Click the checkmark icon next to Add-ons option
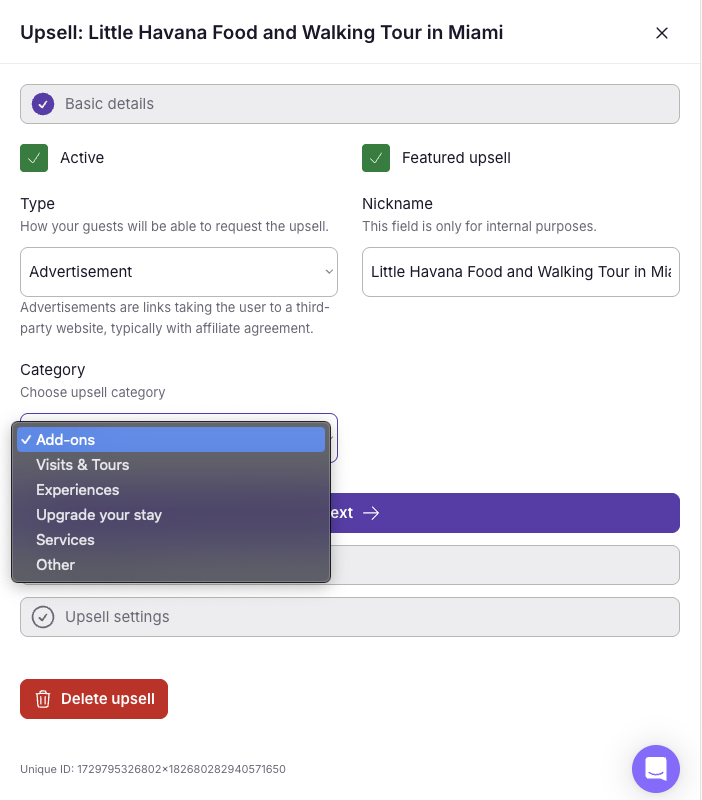 pyautogui.click(x=27, y=439)
